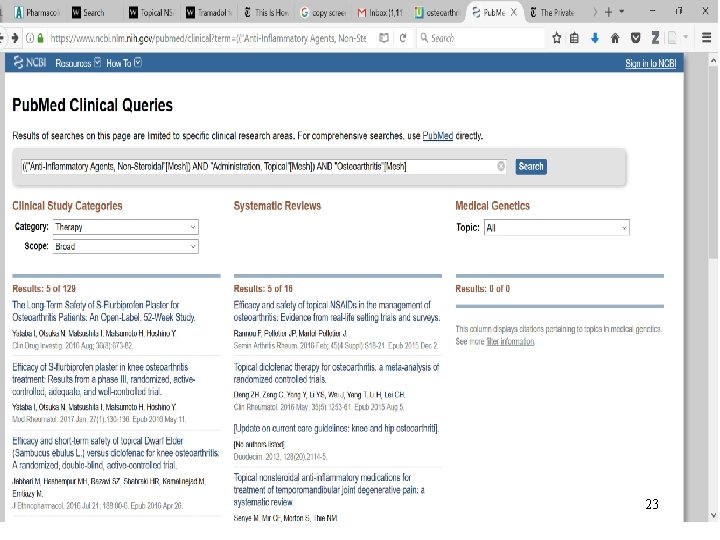Reload the page with the refresh icon
Viewport: 720px width, 540px height.
pos(403,38)
